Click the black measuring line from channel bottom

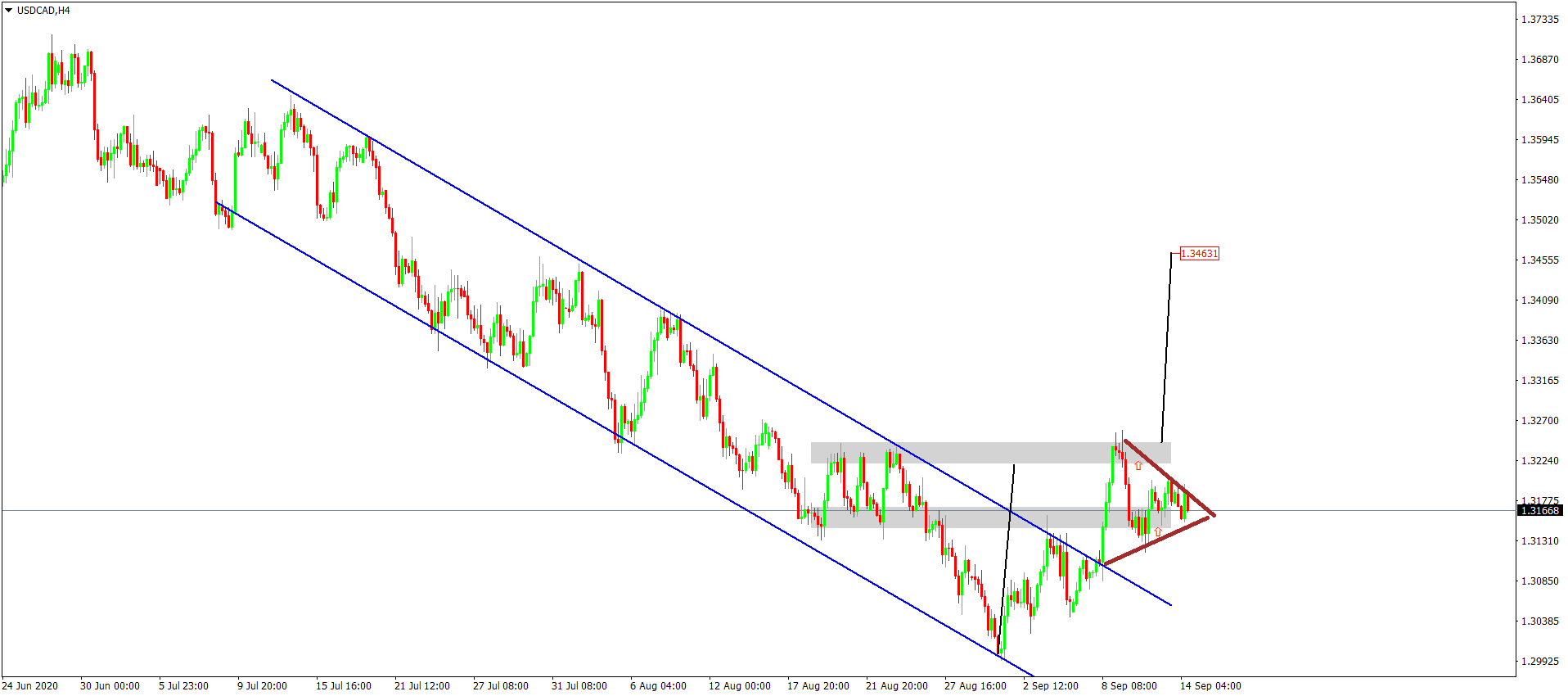(1007, 557)
